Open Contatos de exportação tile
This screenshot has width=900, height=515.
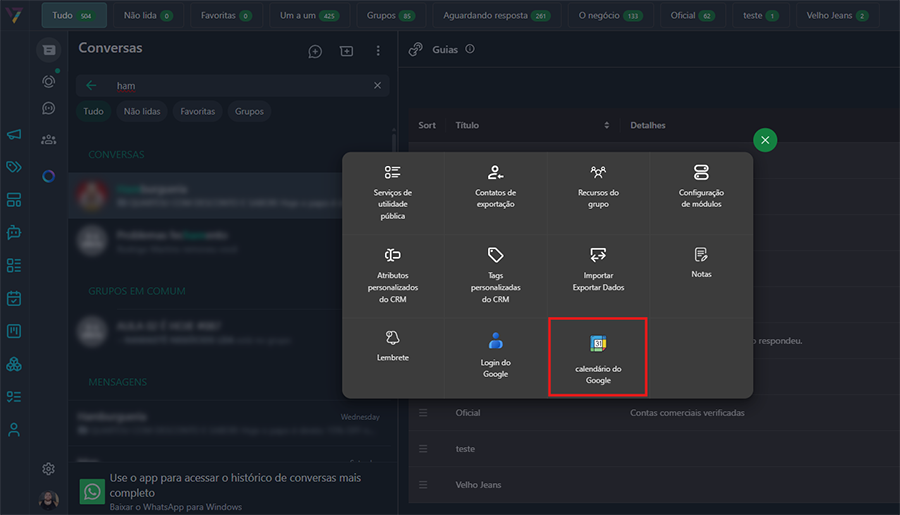[495, 188]
